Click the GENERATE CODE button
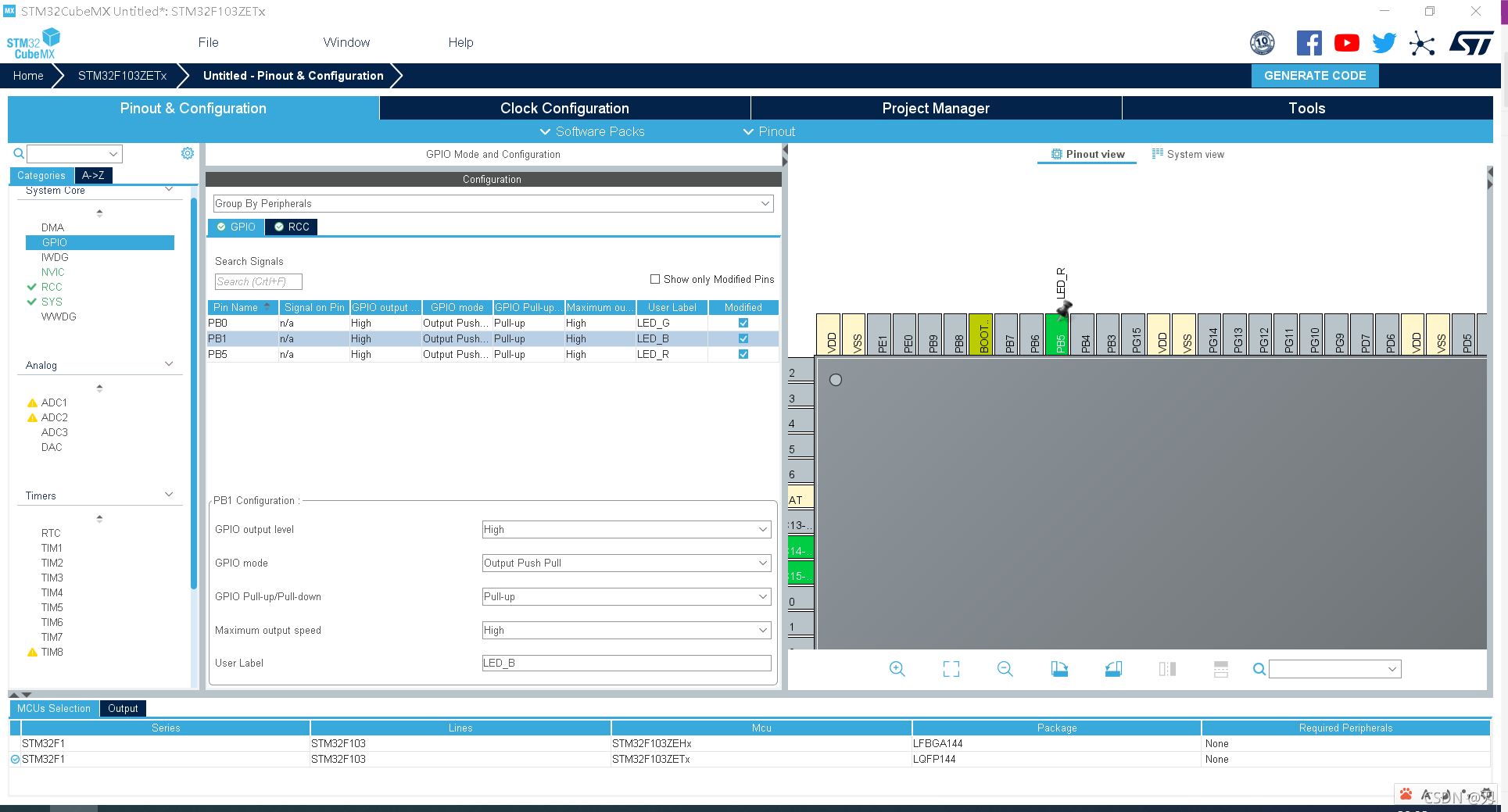The image size is (1508, 812). pos(1315,76)
